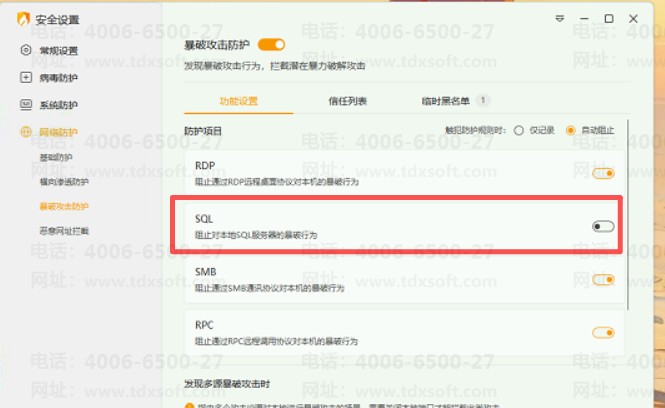Click the Huorong flame logo icon
This screenshot has width=665, height=408.
point(23,19)
